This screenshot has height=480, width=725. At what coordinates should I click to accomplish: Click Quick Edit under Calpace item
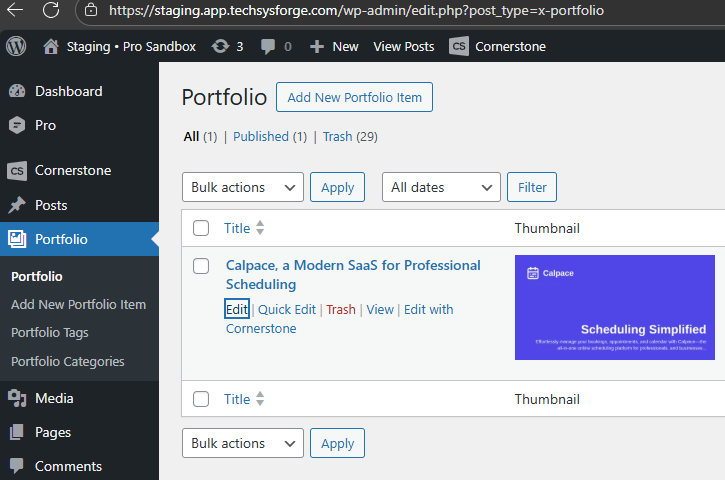(x=287, y=309)
